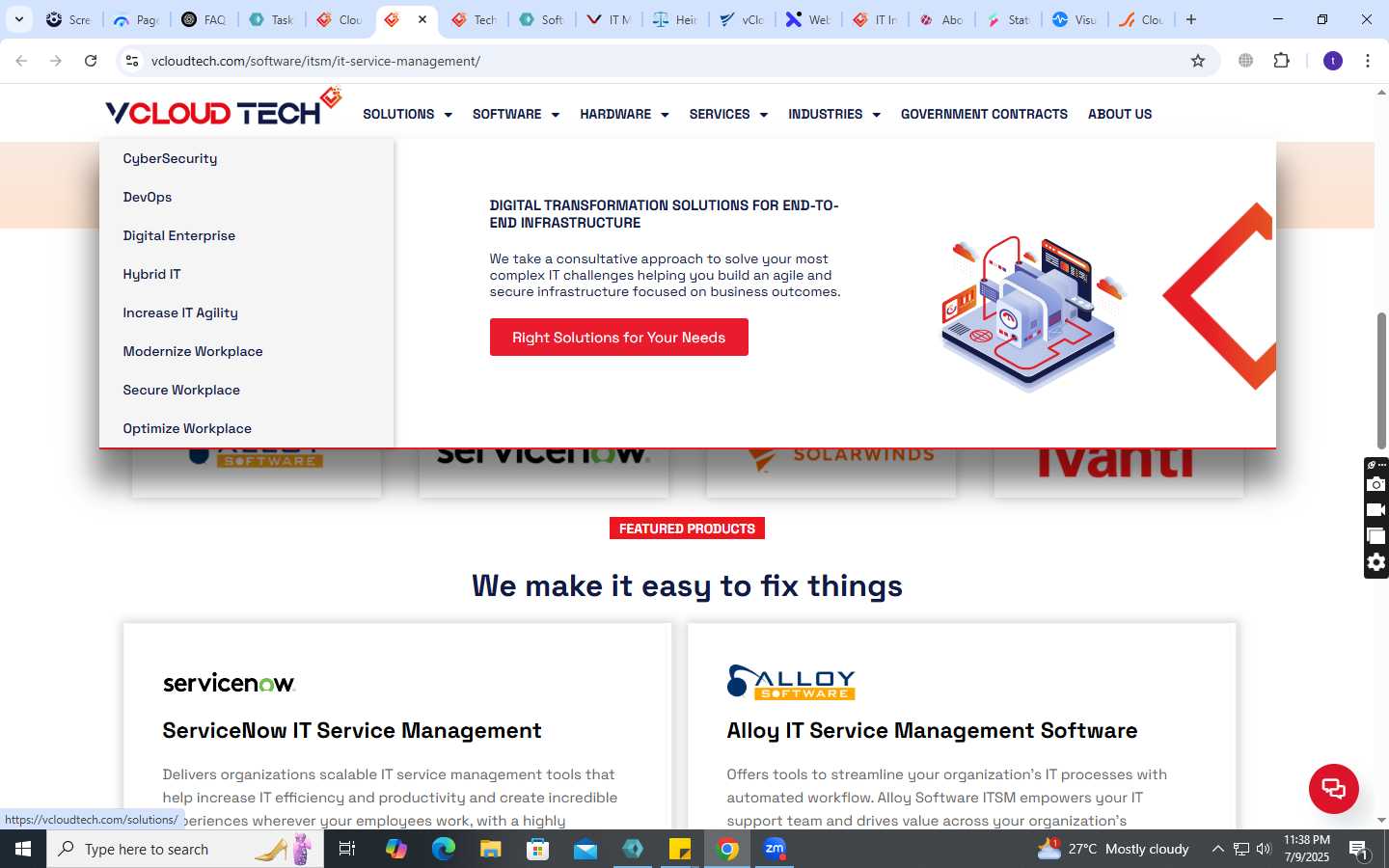Open ServiceNow IT Service Management heading
The width and height of the screenshot is (1389, 868).
pyautogui.click(x=352, y=731)
